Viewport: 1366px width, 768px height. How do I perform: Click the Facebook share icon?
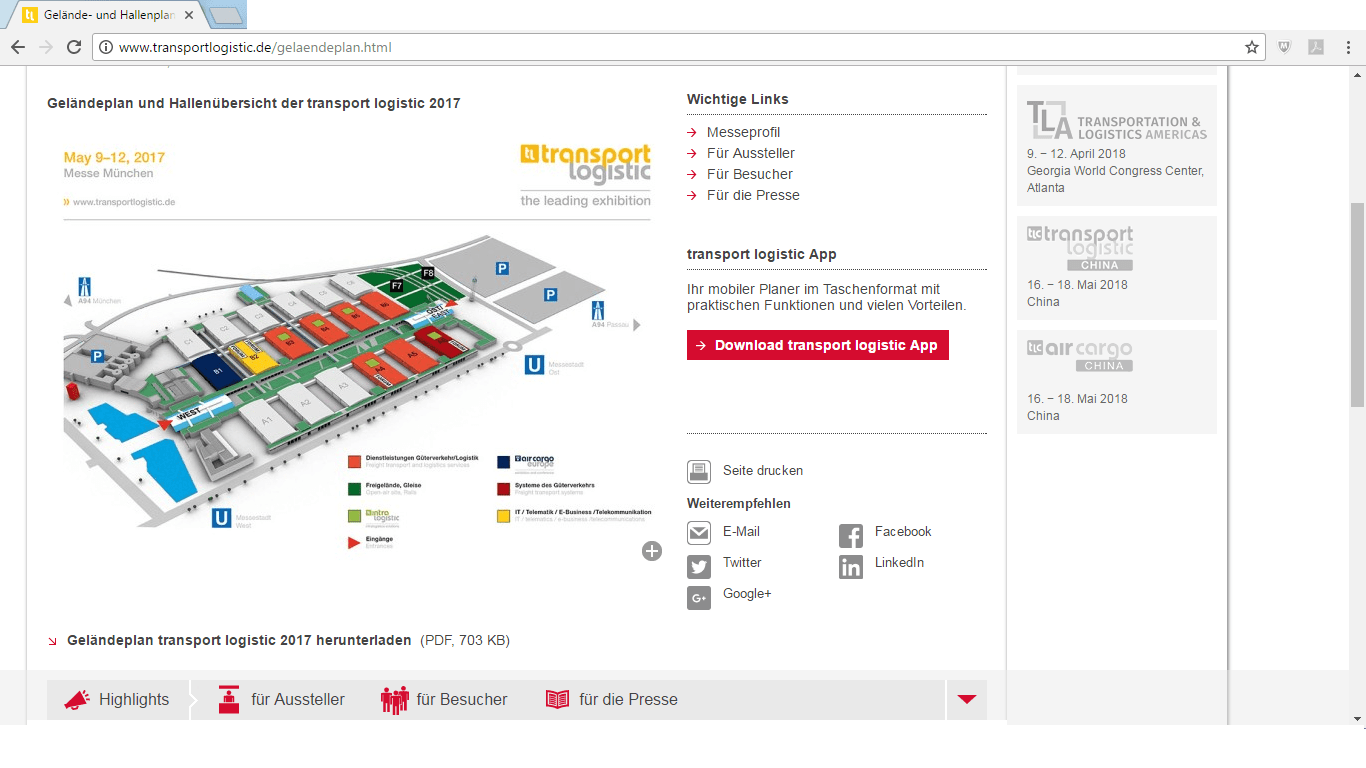click(851, 536)
